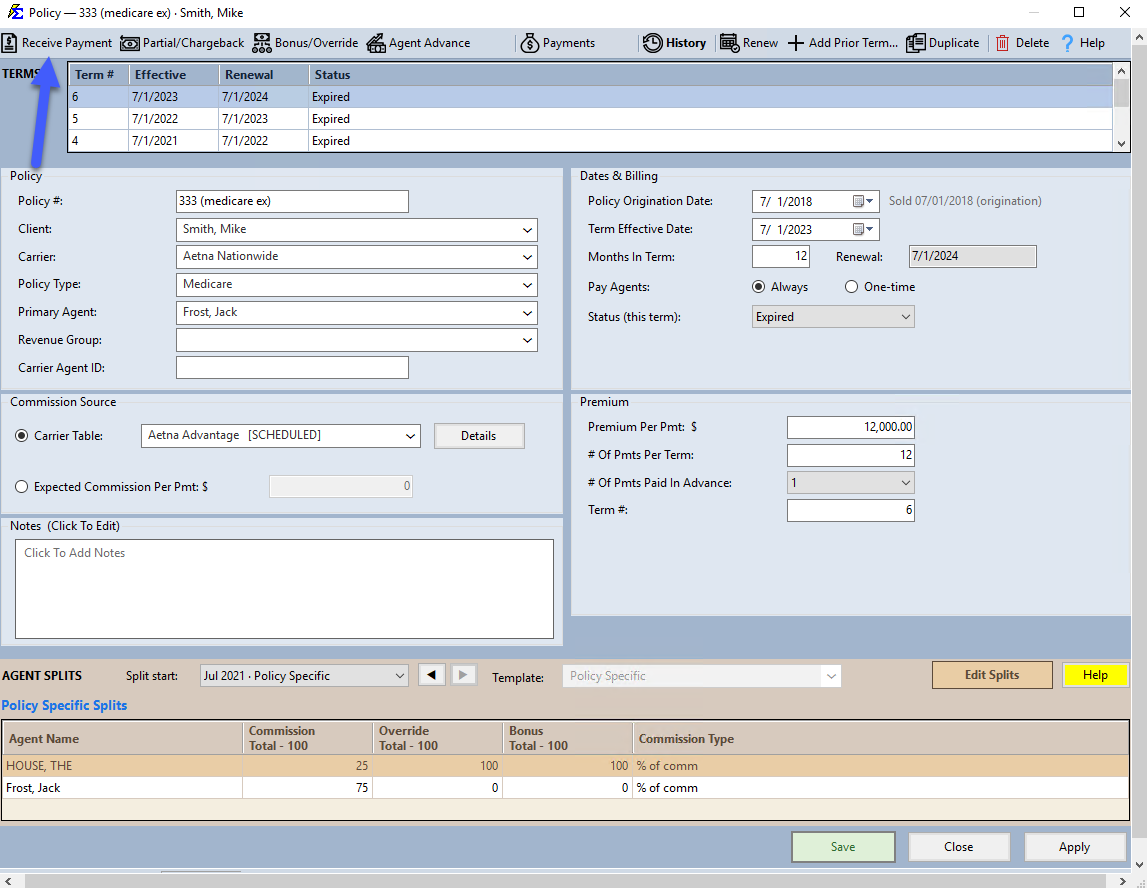Select the Frost, Jack split row
The image size is (1147, 888).
pos(565,788)
